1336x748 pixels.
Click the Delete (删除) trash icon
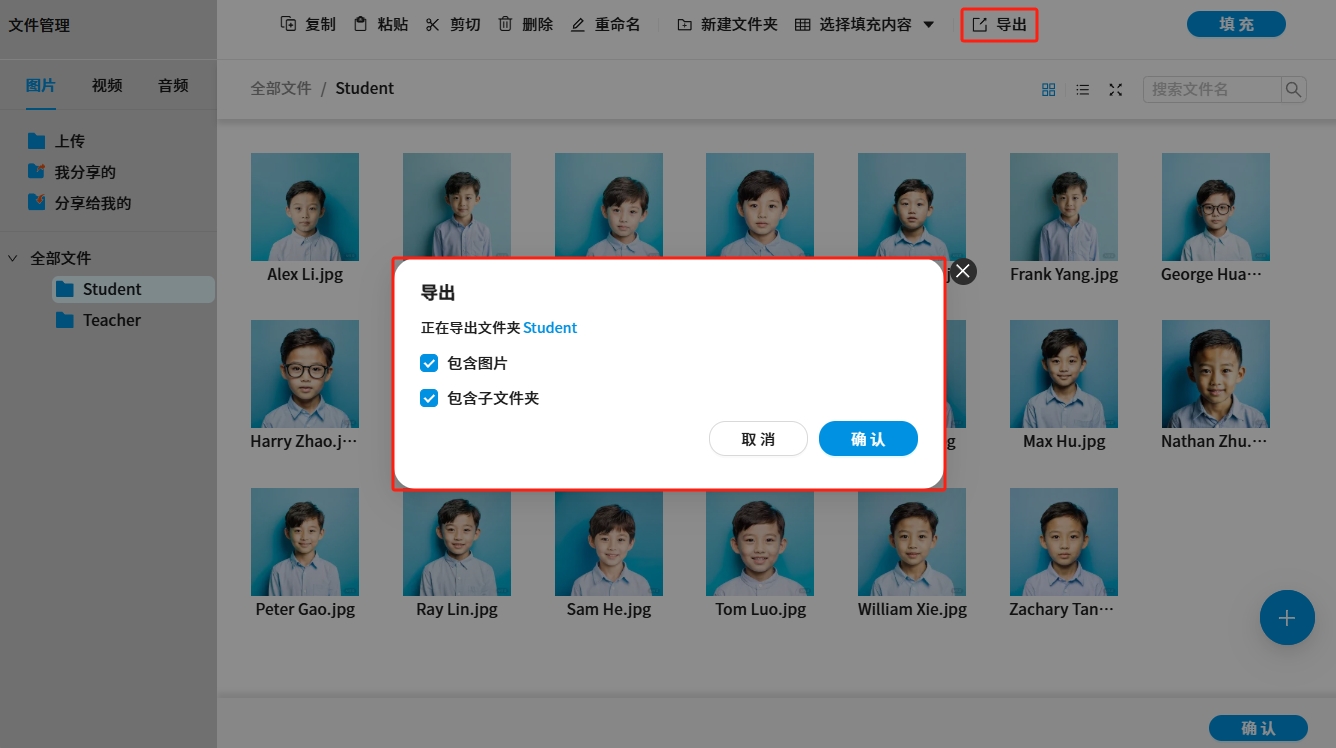(x=505, y=24)
